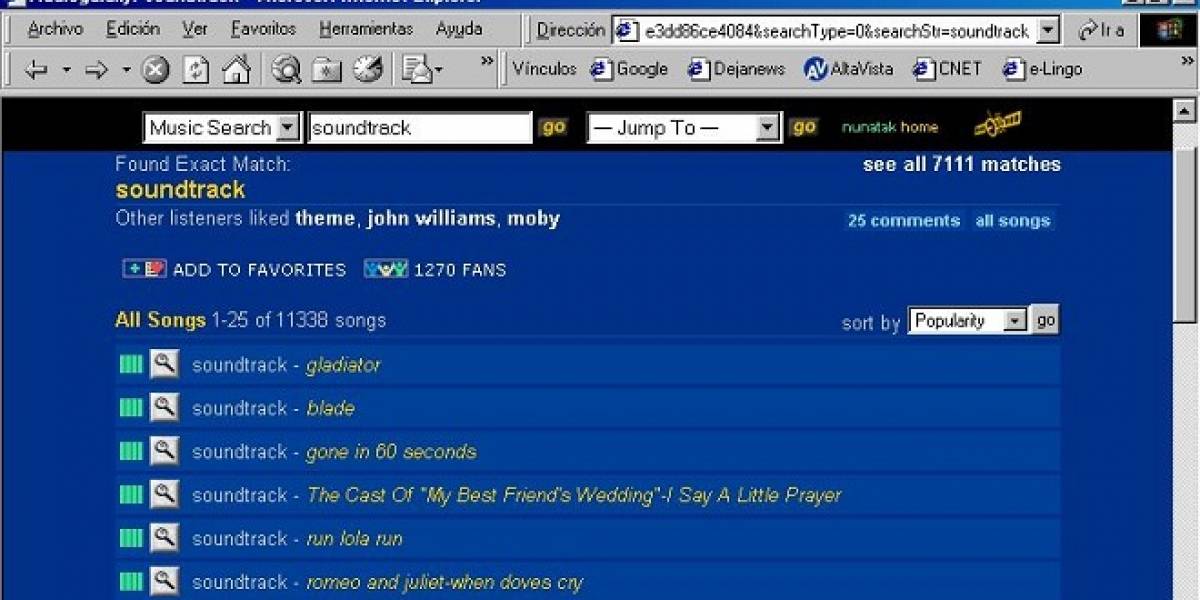
Task: Open the e-Lingo link in Vínculos bar
Action: 1043,69
